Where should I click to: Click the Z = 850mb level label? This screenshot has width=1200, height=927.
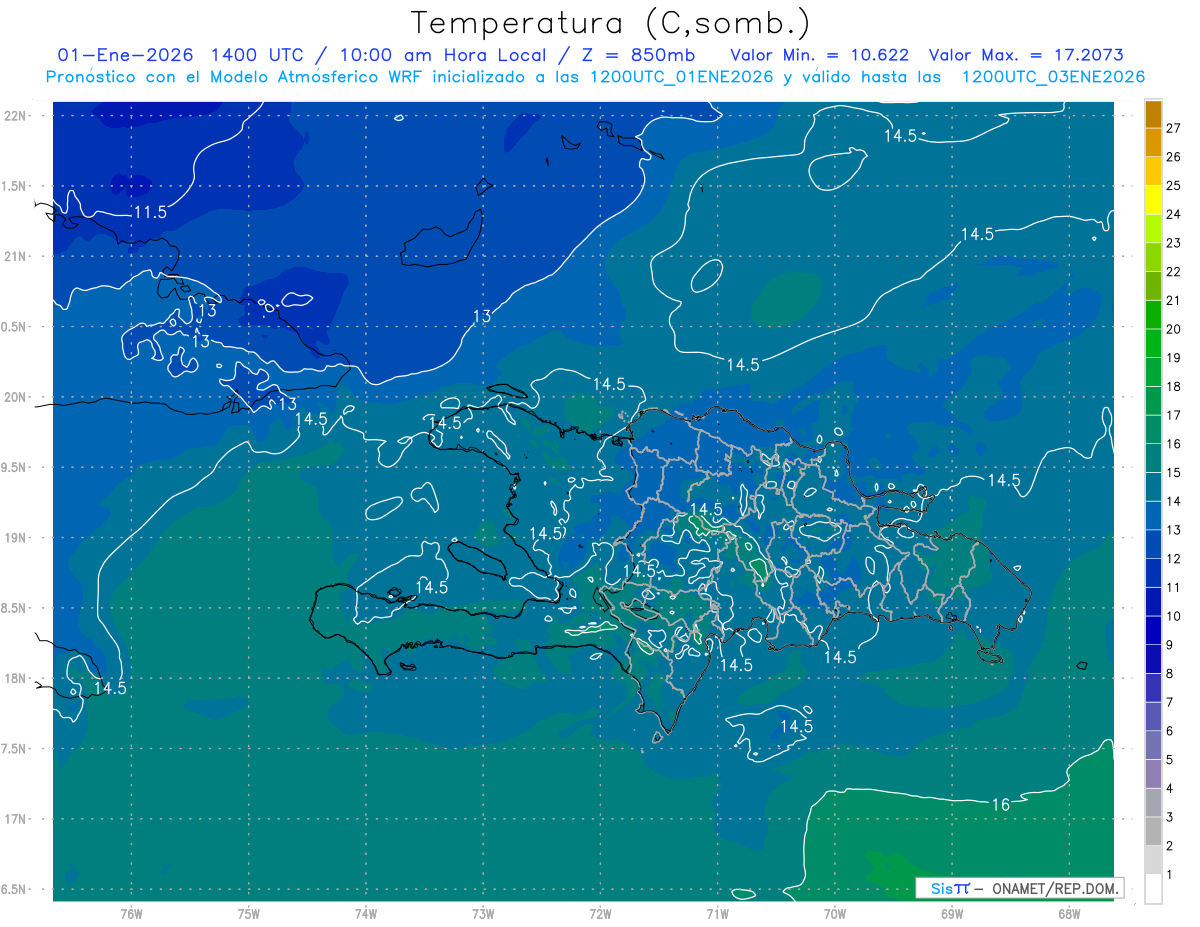[x=634, y=55]
